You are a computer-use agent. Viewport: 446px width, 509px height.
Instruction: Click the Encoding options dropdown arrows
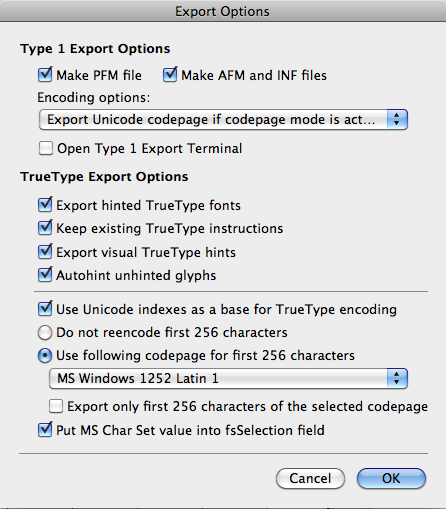tap(397, 119)
